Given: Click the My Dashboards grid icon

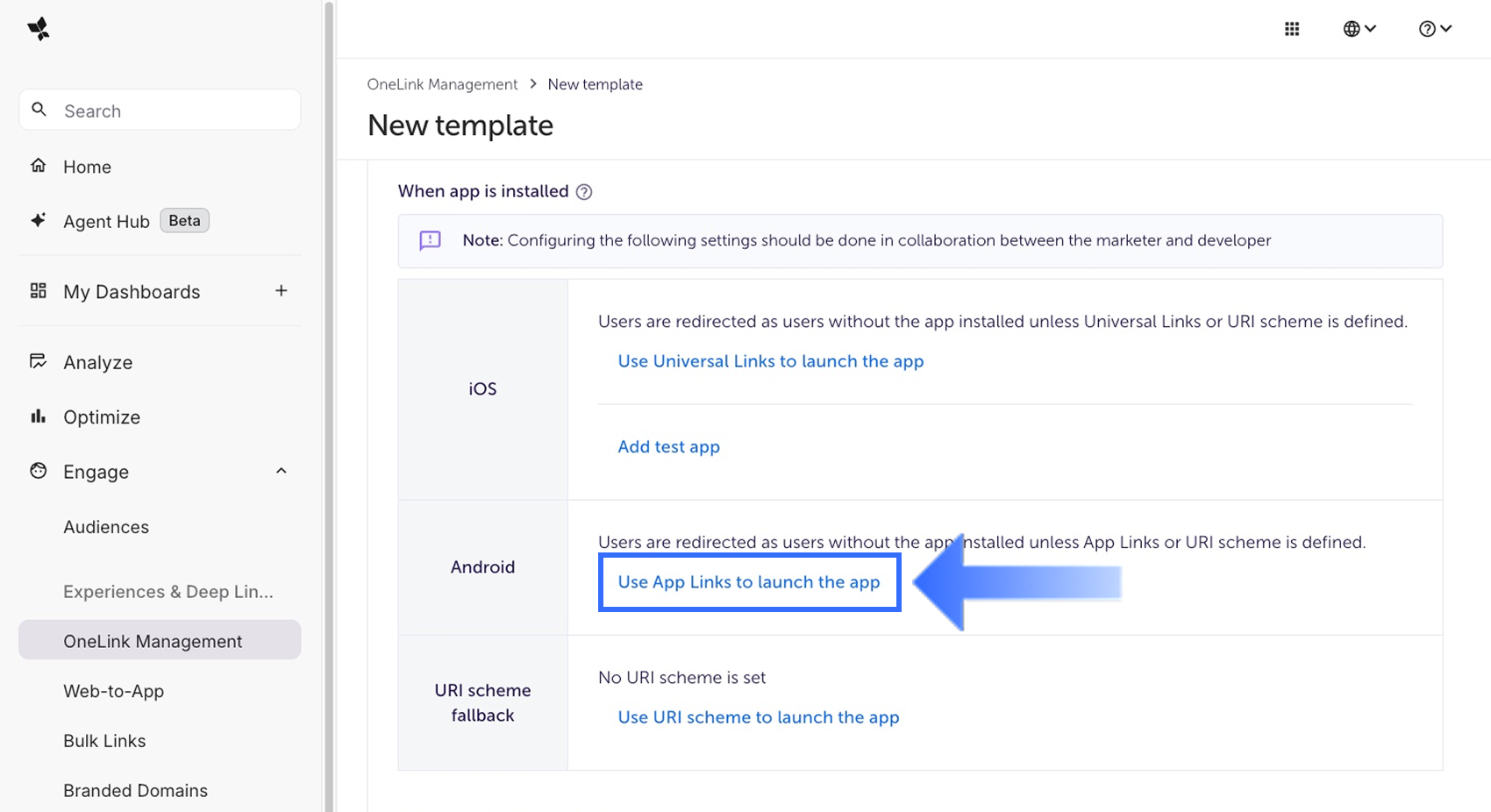Looking at the screenshot, I should click(x=38, y=291).
